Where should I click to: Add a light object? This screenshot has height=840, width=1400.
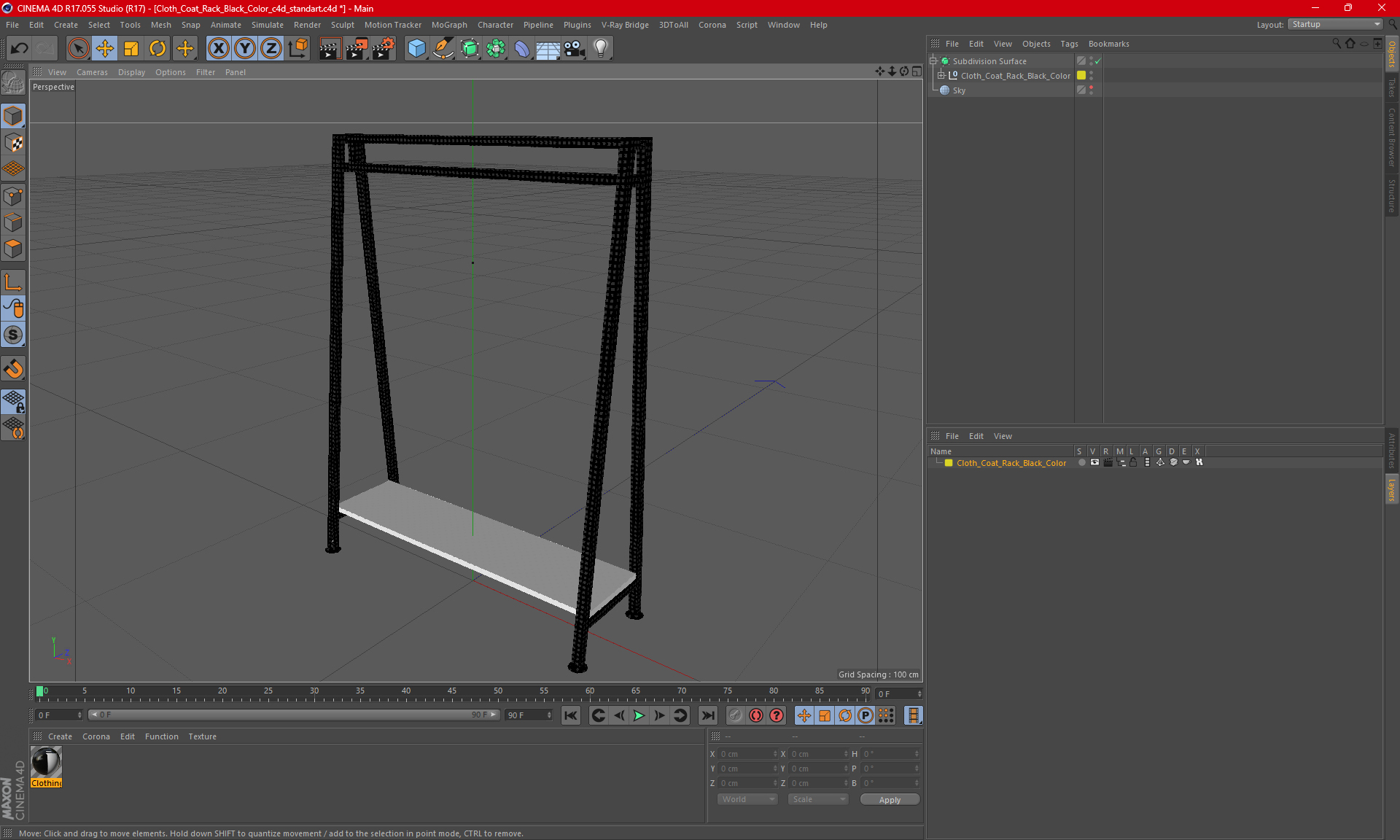pyautogui.click(x=600, y=49)
